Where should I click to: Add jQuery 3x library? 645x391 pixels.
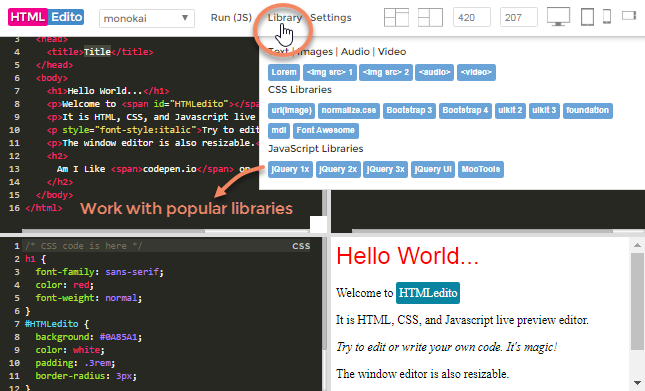point(385,169)
